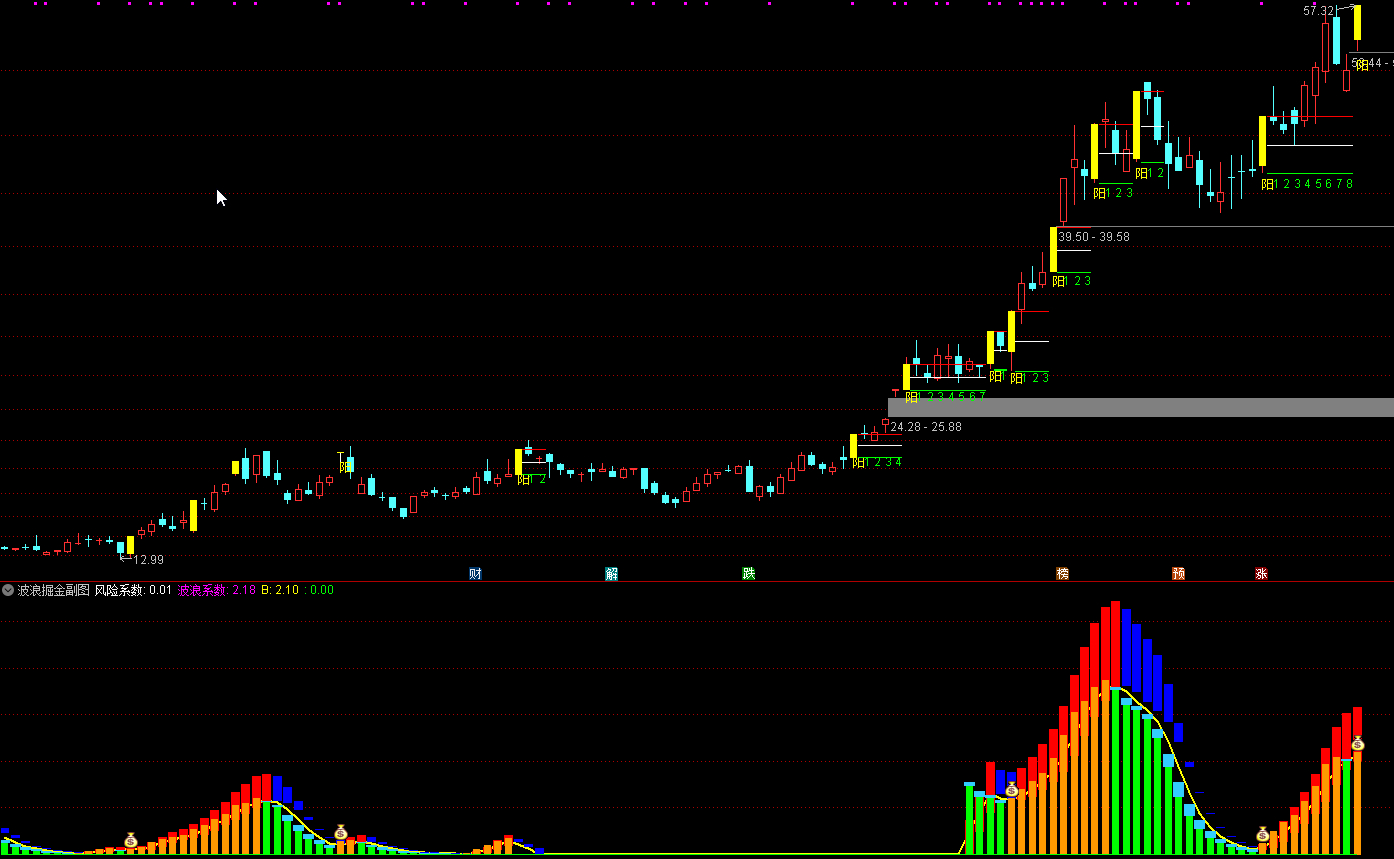The height and width of the screenshot is (859, 1394).
Task: Click the yellow candle labeled 阳1 2 3 4 5 6 7 8
Action: click(x=1263, y=141)
